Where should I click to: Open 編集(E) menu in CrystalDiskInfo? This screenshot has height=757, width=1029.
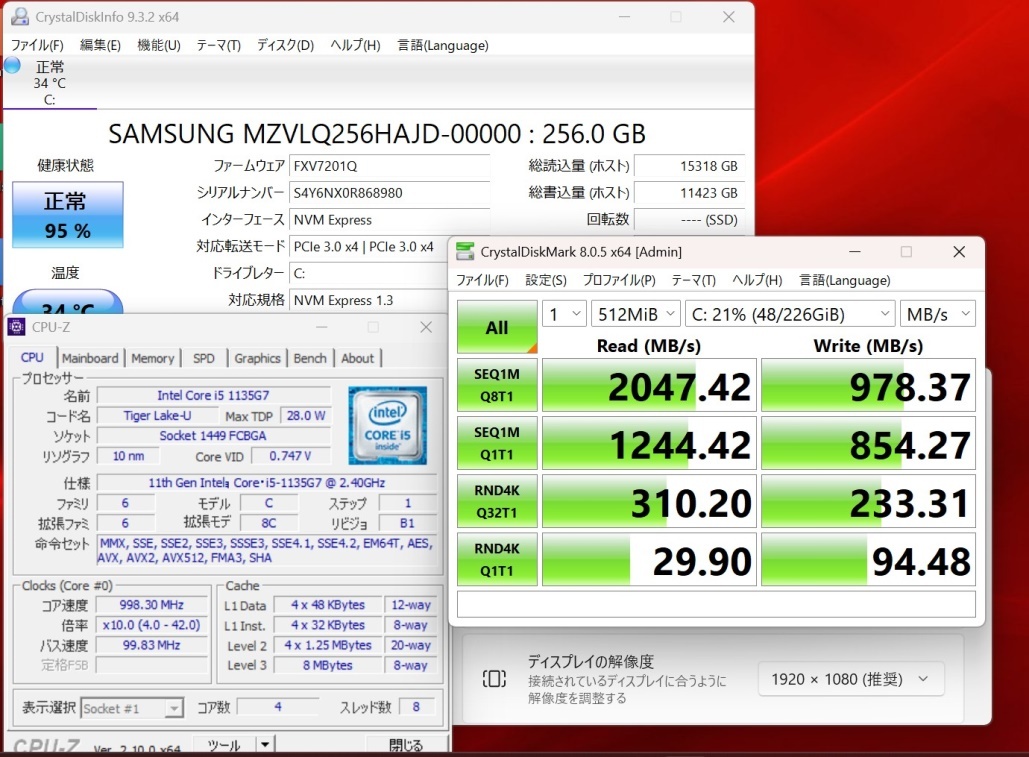pos(100,45)
